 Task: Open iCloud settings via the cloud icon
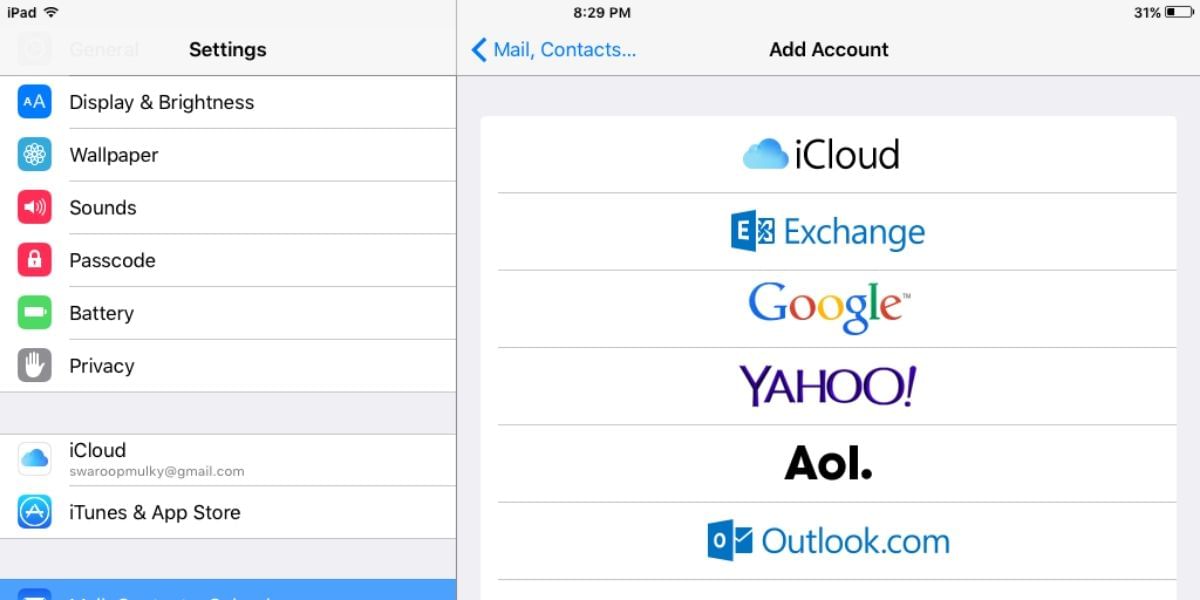coord(35,457)
